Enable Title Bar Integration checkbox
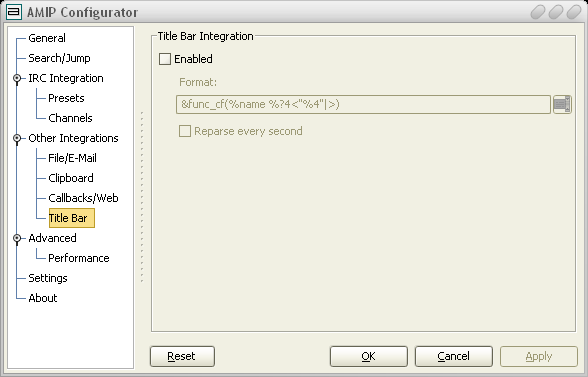This screenshot has width=588, height=377. tap(165, 59)
